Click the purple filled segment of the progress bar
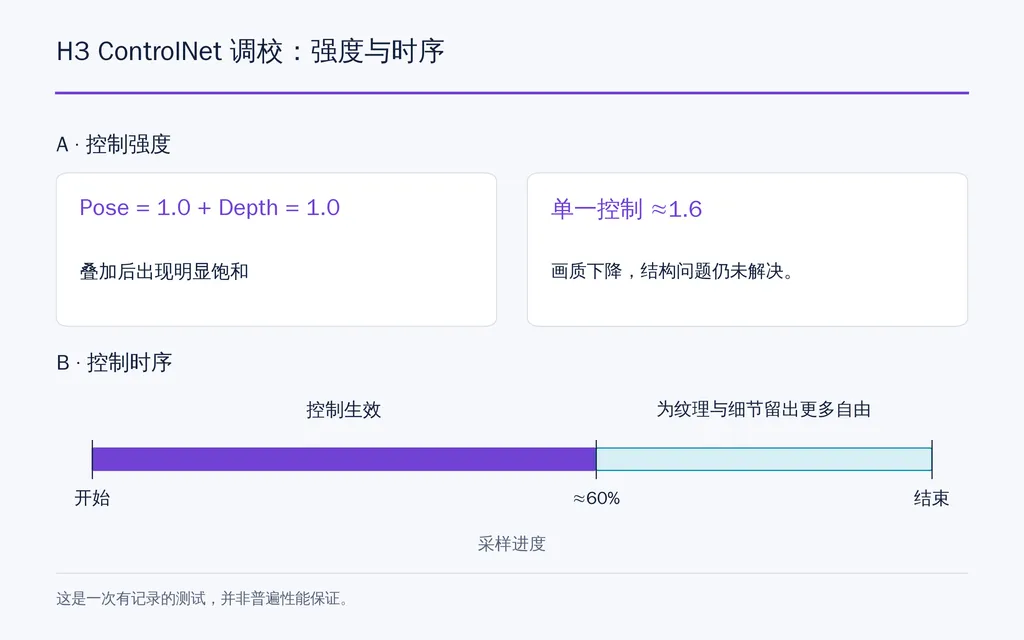Image resolution: width=1024 pixels, height=640 pixels. pyautogui.click(x=344, y=459)
